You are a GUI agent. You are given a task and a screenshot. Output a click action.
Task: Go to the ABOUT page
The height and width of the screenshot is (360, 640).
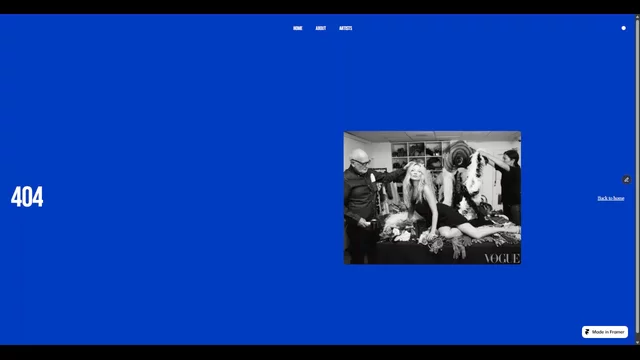coord(320,28)
